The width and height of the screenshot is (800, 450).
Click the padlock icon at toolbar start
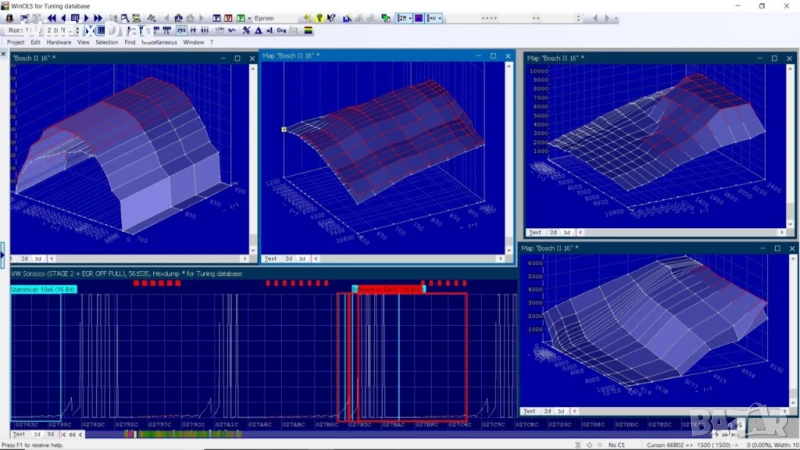(9, 18)
